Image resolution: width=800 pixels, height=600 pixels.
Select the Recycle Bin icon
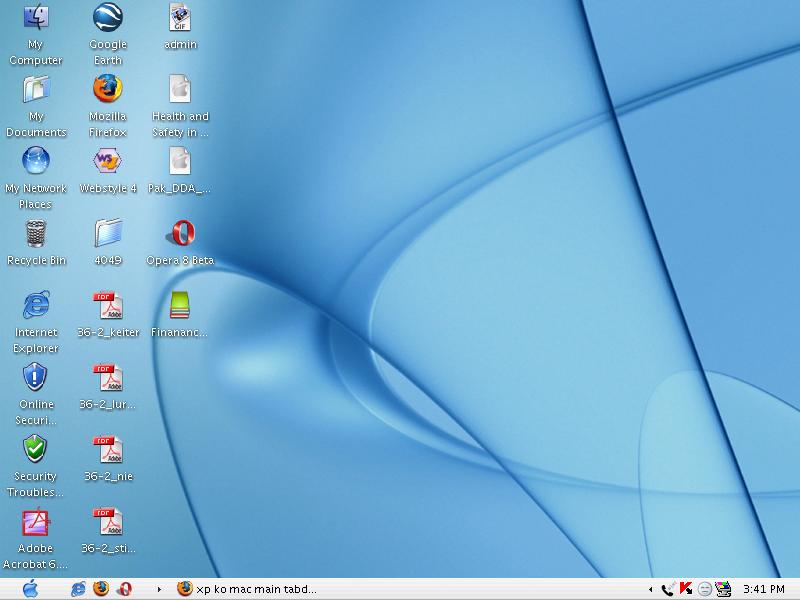click(36, 234)
